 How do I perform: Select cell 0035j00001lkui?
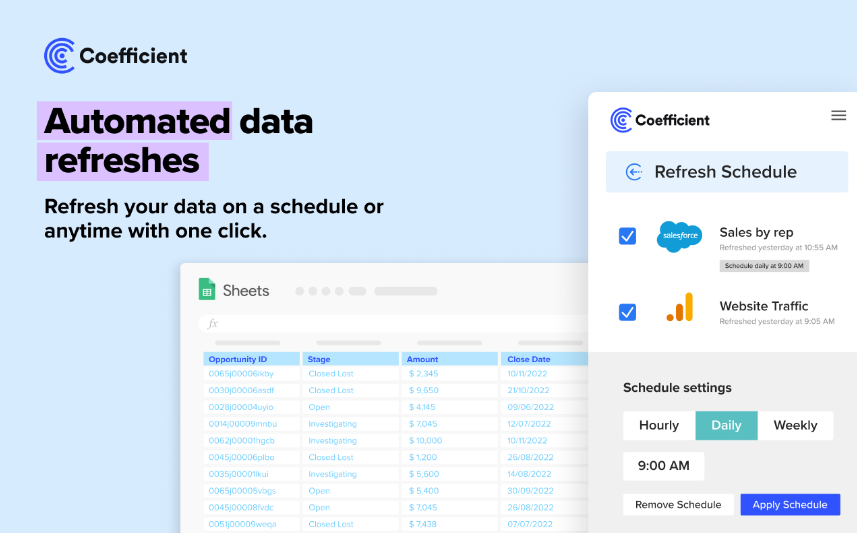click(251, 474)
